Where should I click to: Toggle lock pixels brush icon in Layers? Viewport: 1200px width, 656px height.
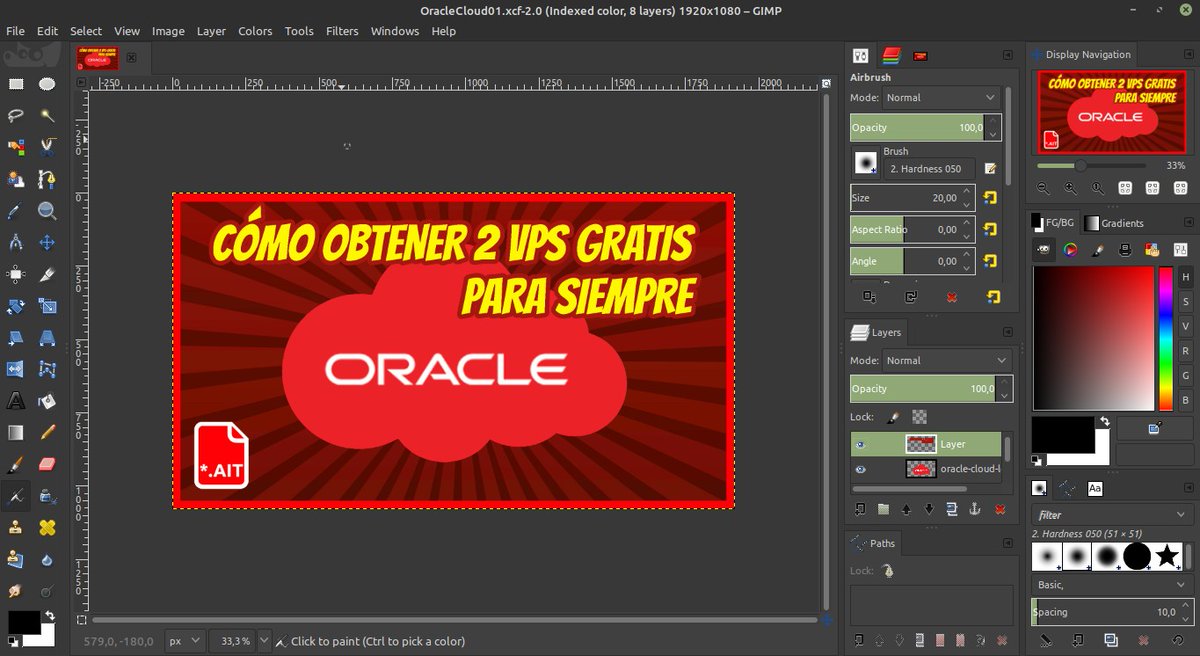click(x=893, y=417)
